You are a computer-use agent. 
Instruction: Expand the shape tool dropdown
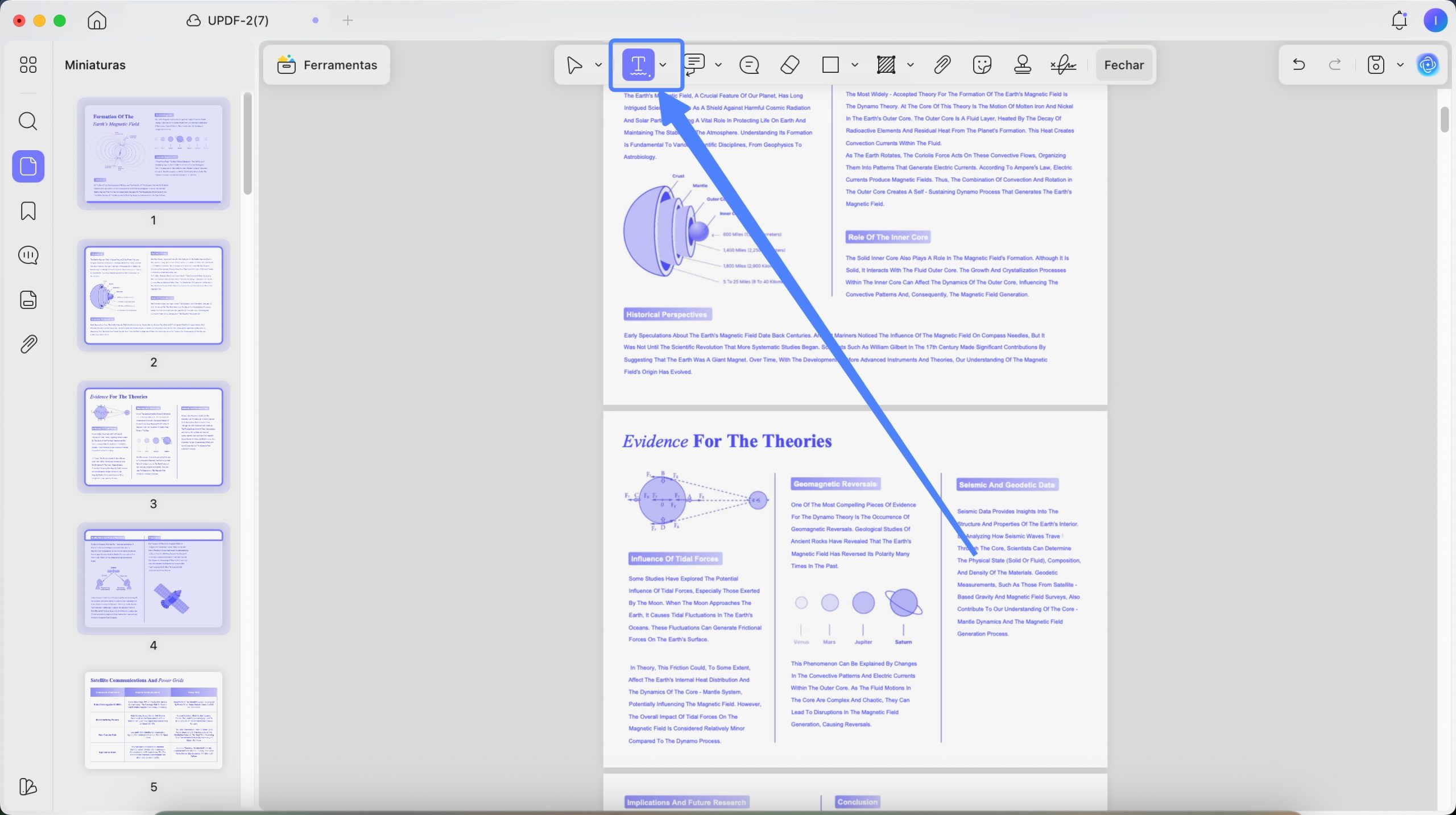point(855,65)
